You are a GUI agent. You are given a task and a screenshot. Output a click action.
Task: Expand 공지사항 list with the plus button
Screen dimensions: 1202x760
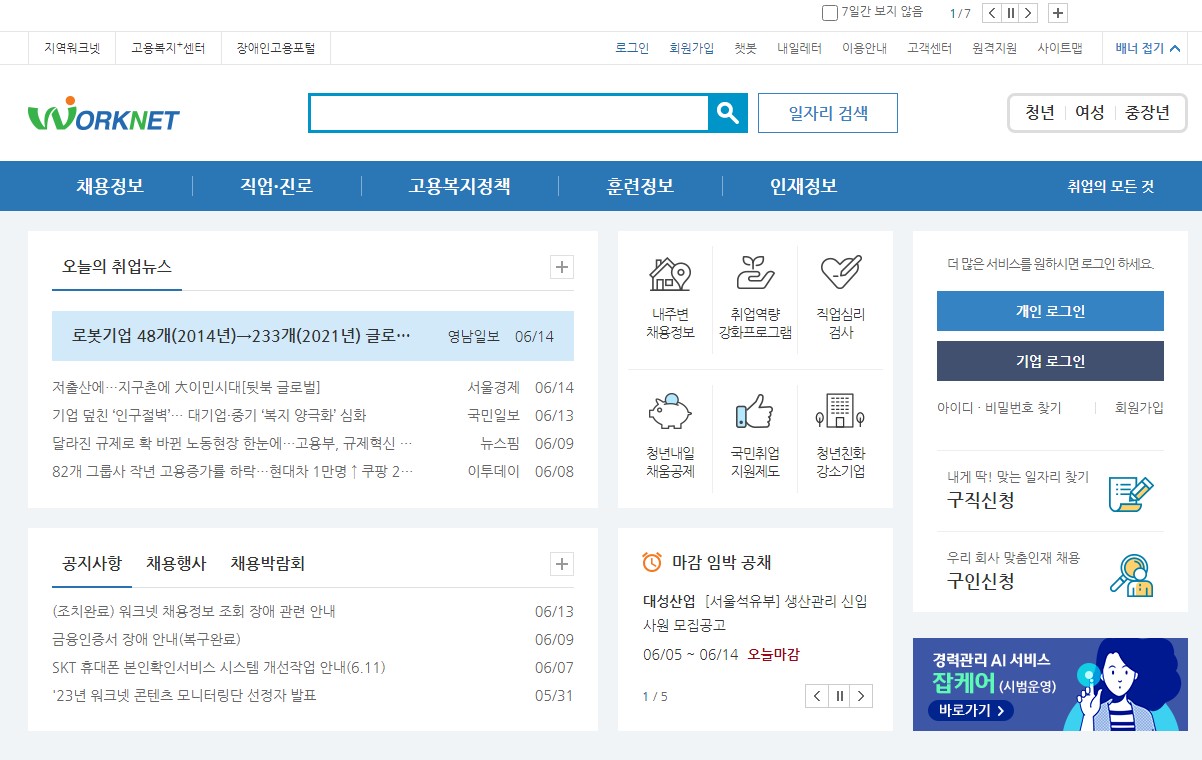tap(562, 564)
